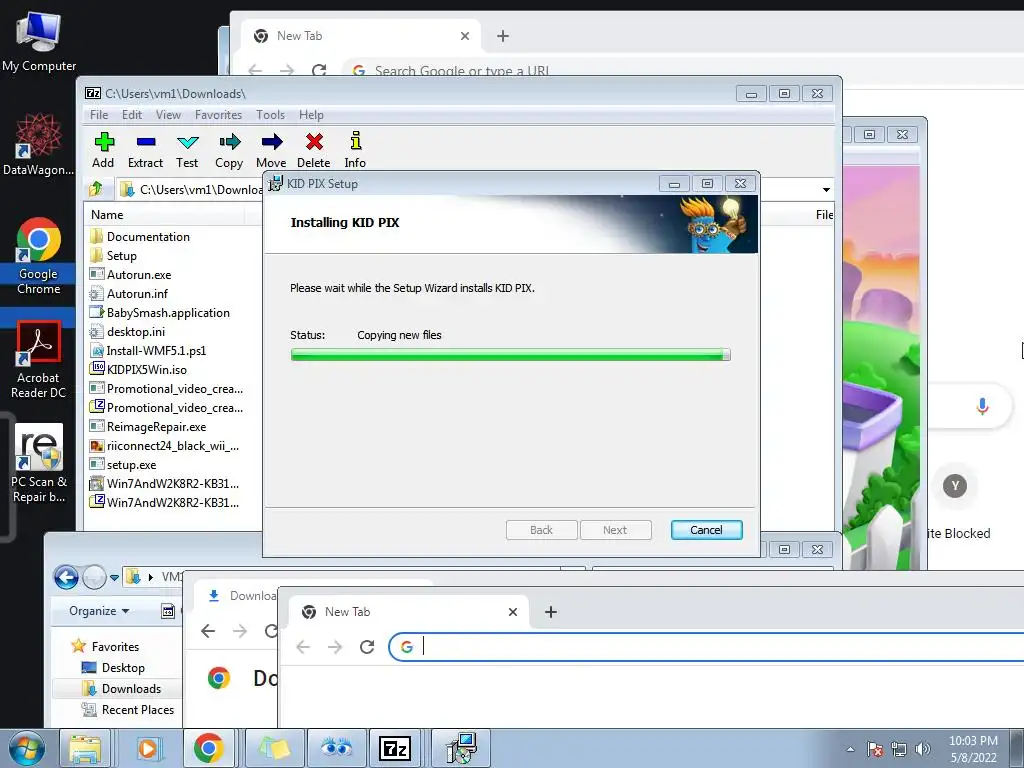The image size is (1024, 768).
Task: Click the disabled Back button in setup
Action: tap(541, 530)
